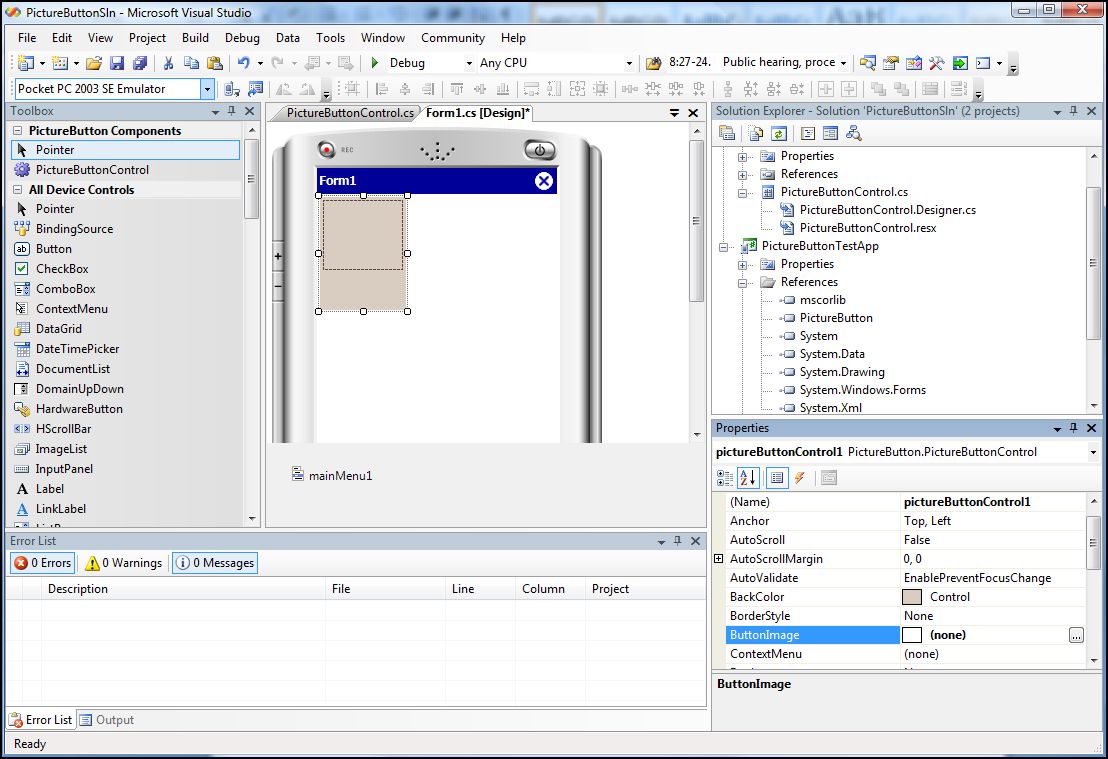1108x759 pixels.
Task: Show the Events list in the Properties window
Action: 800,478
